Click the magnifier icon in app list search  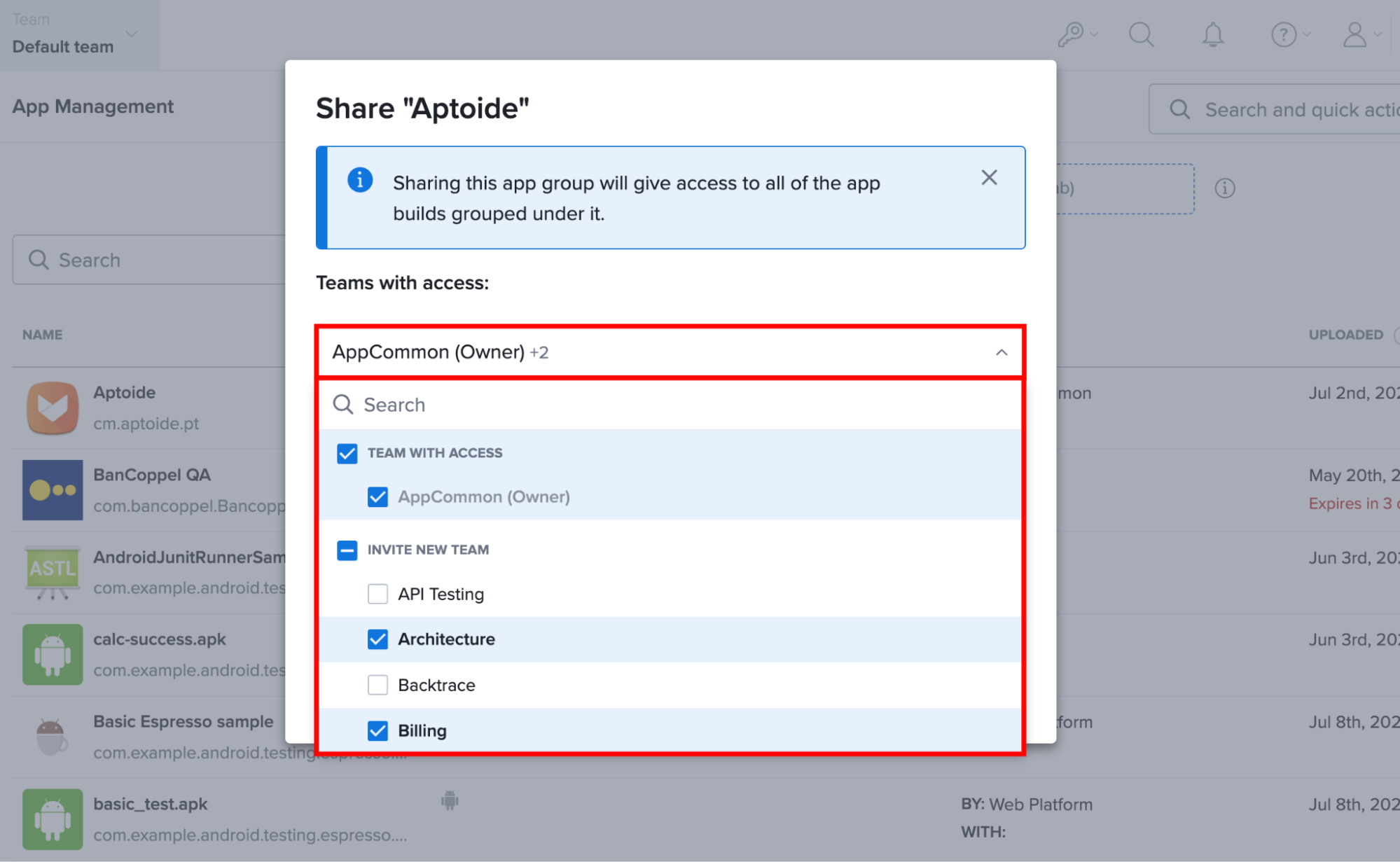tap(39, 260)
